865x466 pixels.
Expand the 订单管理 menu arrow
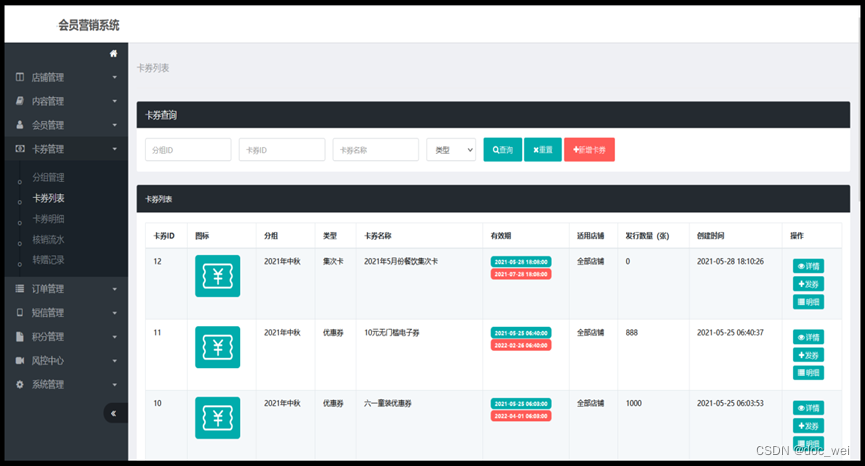(x=115, y=288)
